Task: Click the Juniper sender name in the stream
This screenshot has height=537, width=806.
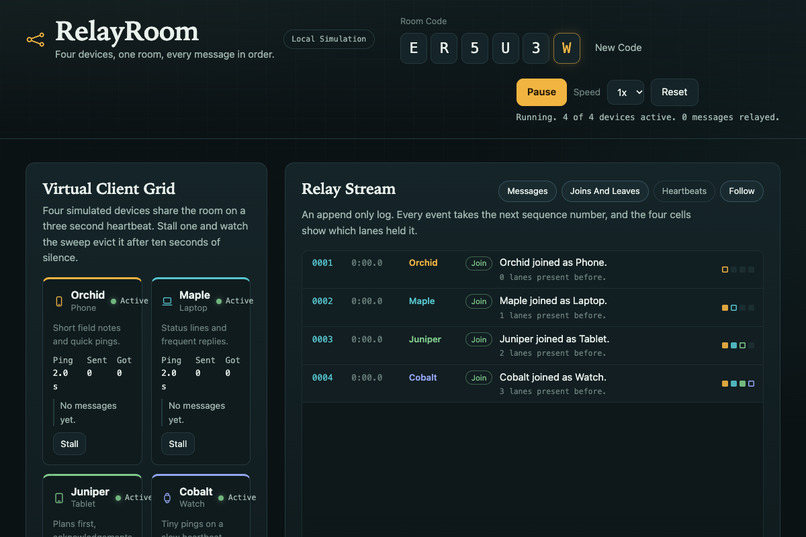Action: (x=425, y=339)
